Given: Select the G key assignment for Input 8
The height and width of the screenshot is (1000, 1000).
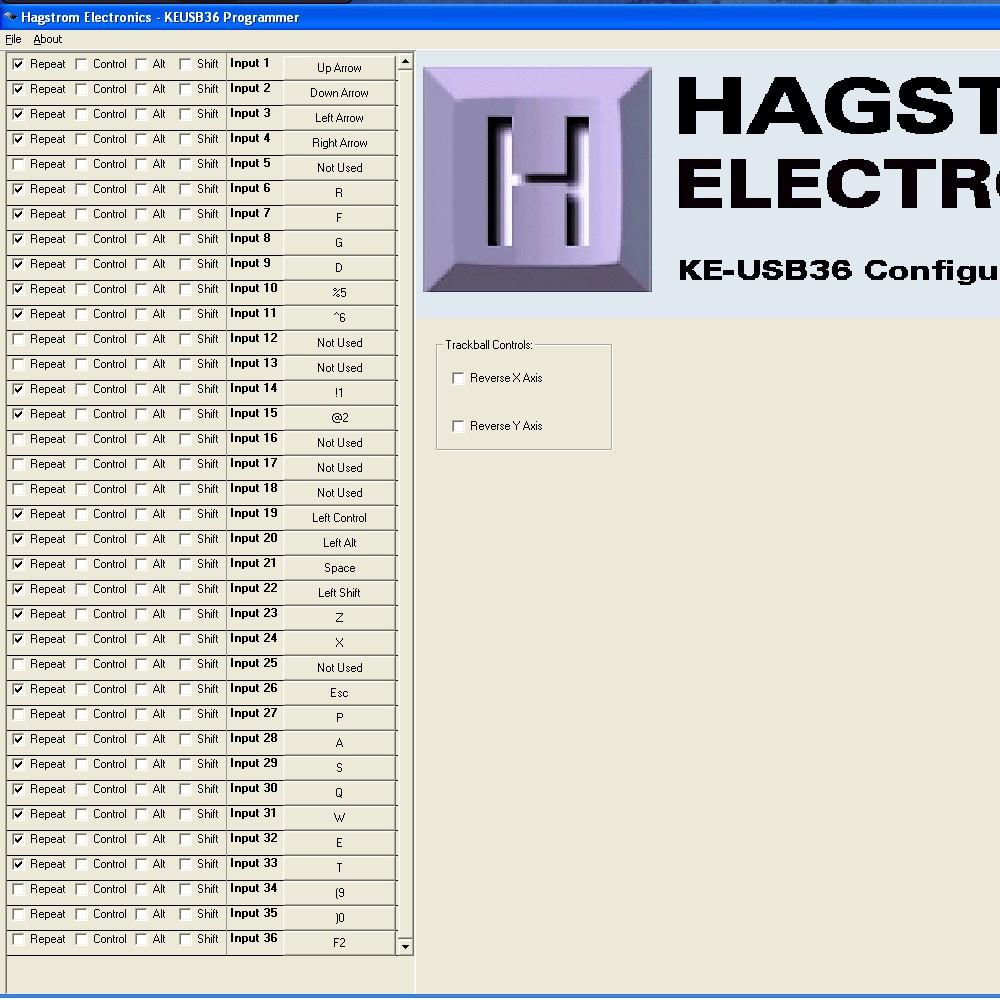Looking at the screenshot, I should (339, 242).
